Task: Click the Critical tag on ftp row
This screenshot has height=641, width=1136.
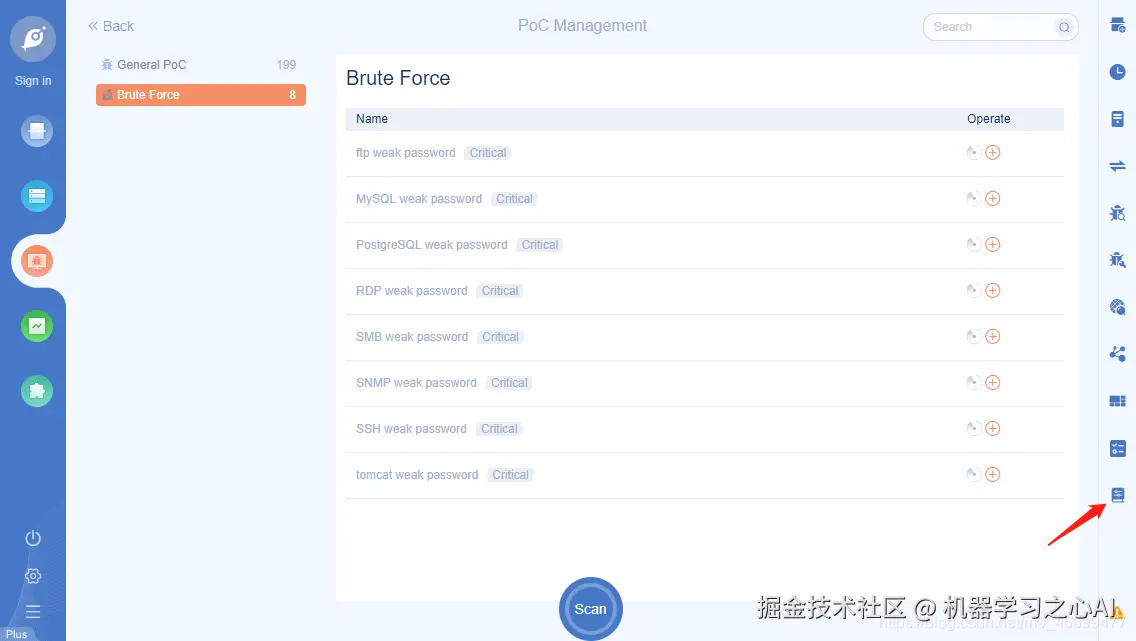Action: coord(488,153)
